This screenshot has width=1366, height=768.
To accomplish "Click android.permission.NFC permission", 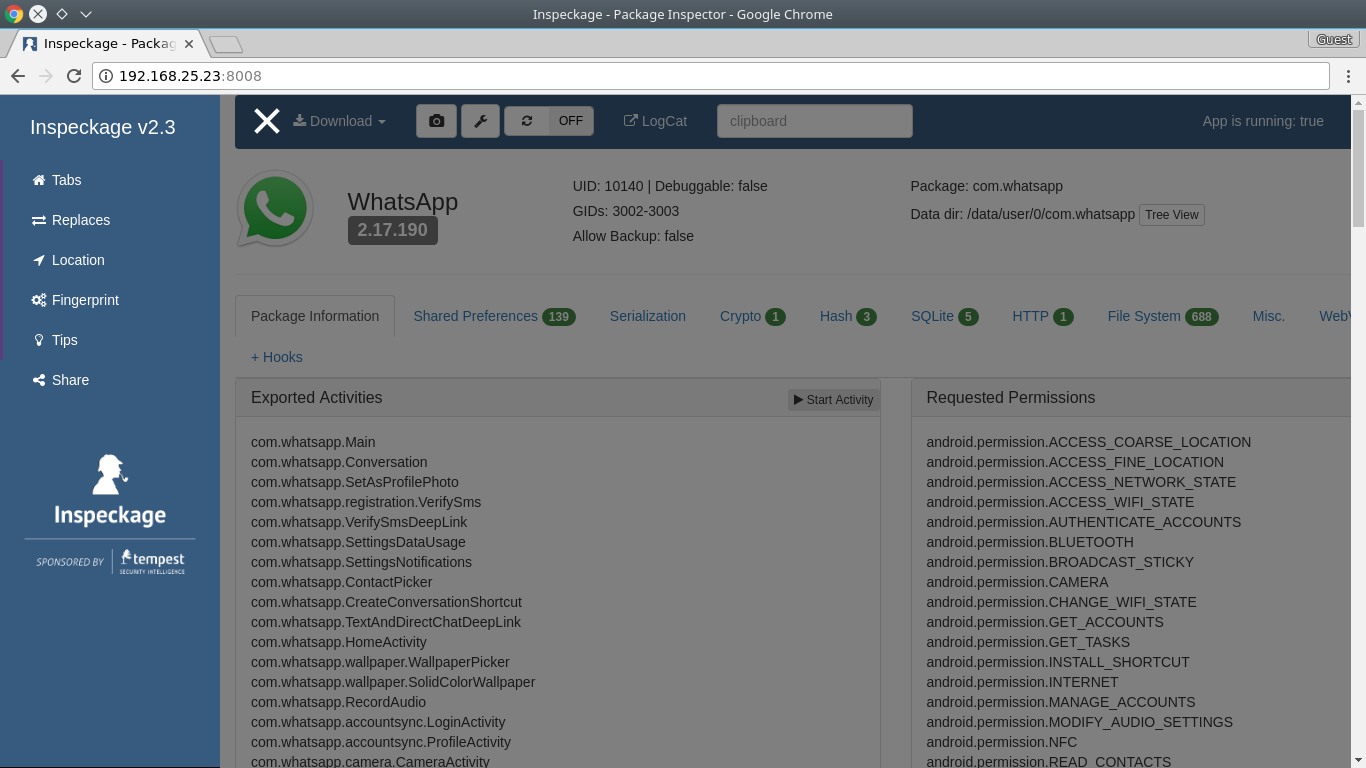I will click(1002, 742).
